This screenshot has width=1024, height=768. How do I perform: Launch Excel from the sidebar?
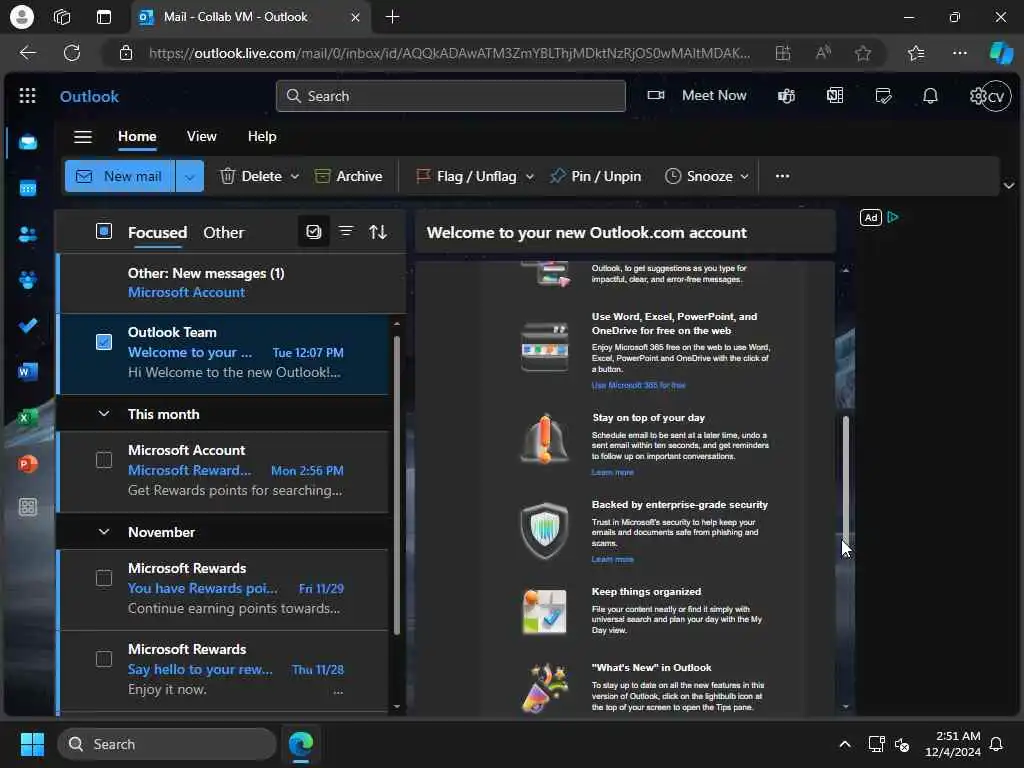tap(27, 417)
